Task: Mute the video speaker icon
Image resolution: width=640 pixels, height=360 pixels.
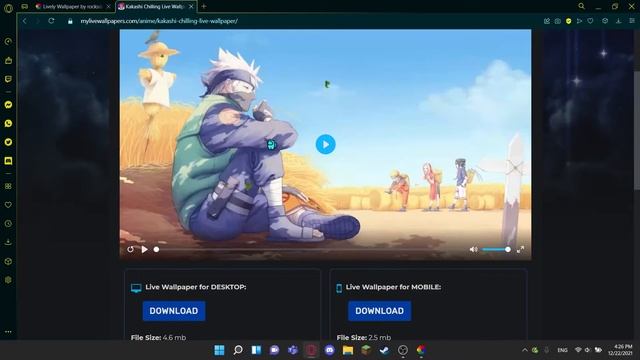Action: tap(473, 249)
